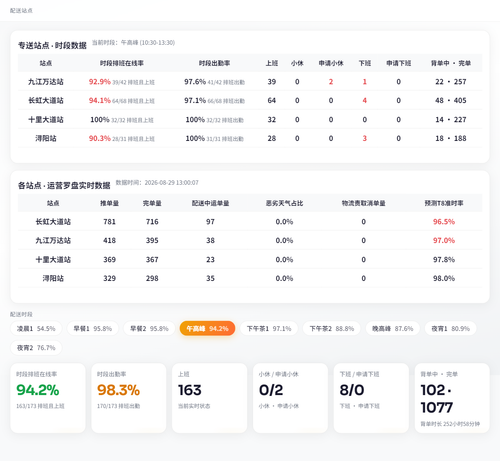
Task: Select 十里大道站 in the 时段数据 table
Action: pyautogui.click(x=46, y=119)
